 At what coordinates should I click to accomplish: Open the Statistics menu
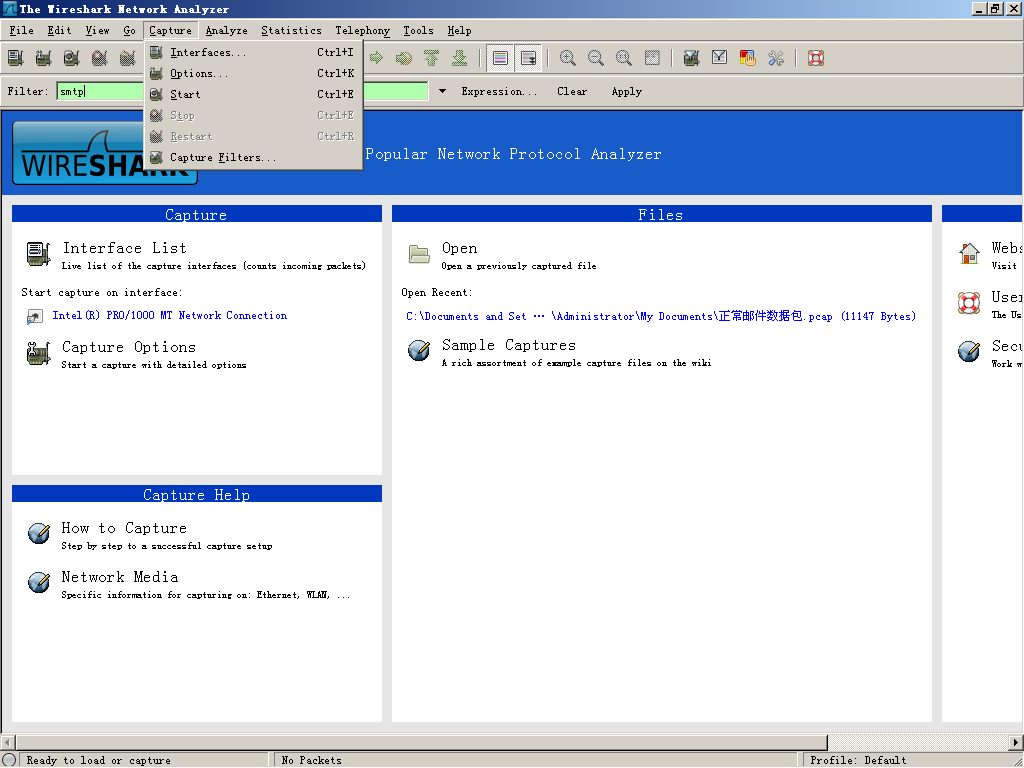coord(291,30)
